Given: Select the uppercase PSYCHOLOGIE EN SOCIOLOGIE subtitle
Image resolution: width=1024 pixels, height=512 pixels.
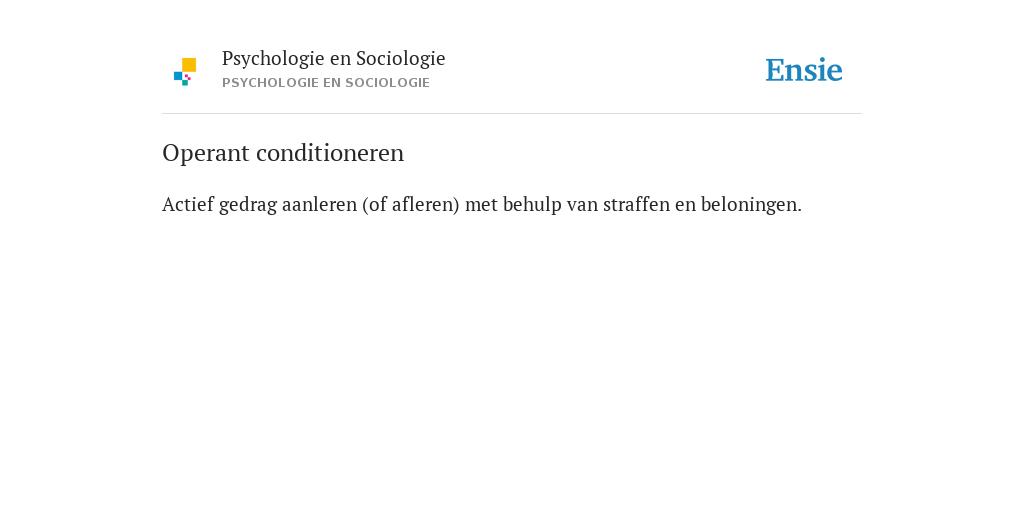Looking at the screenshot, I should [x=326, y=83].
